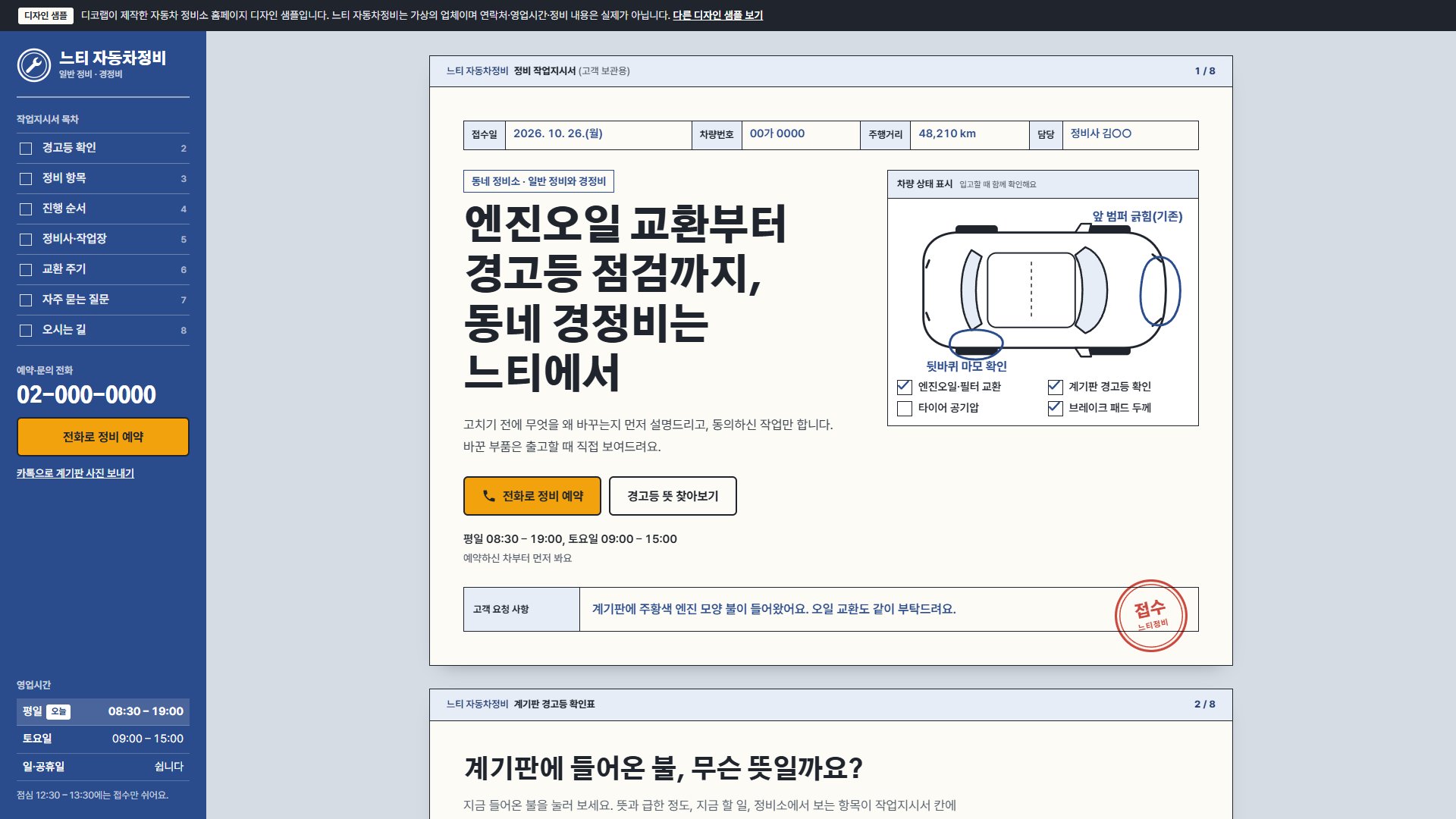Click the phone number 02-000-0000
This screenshot has height=819, width=1456.
86,394
